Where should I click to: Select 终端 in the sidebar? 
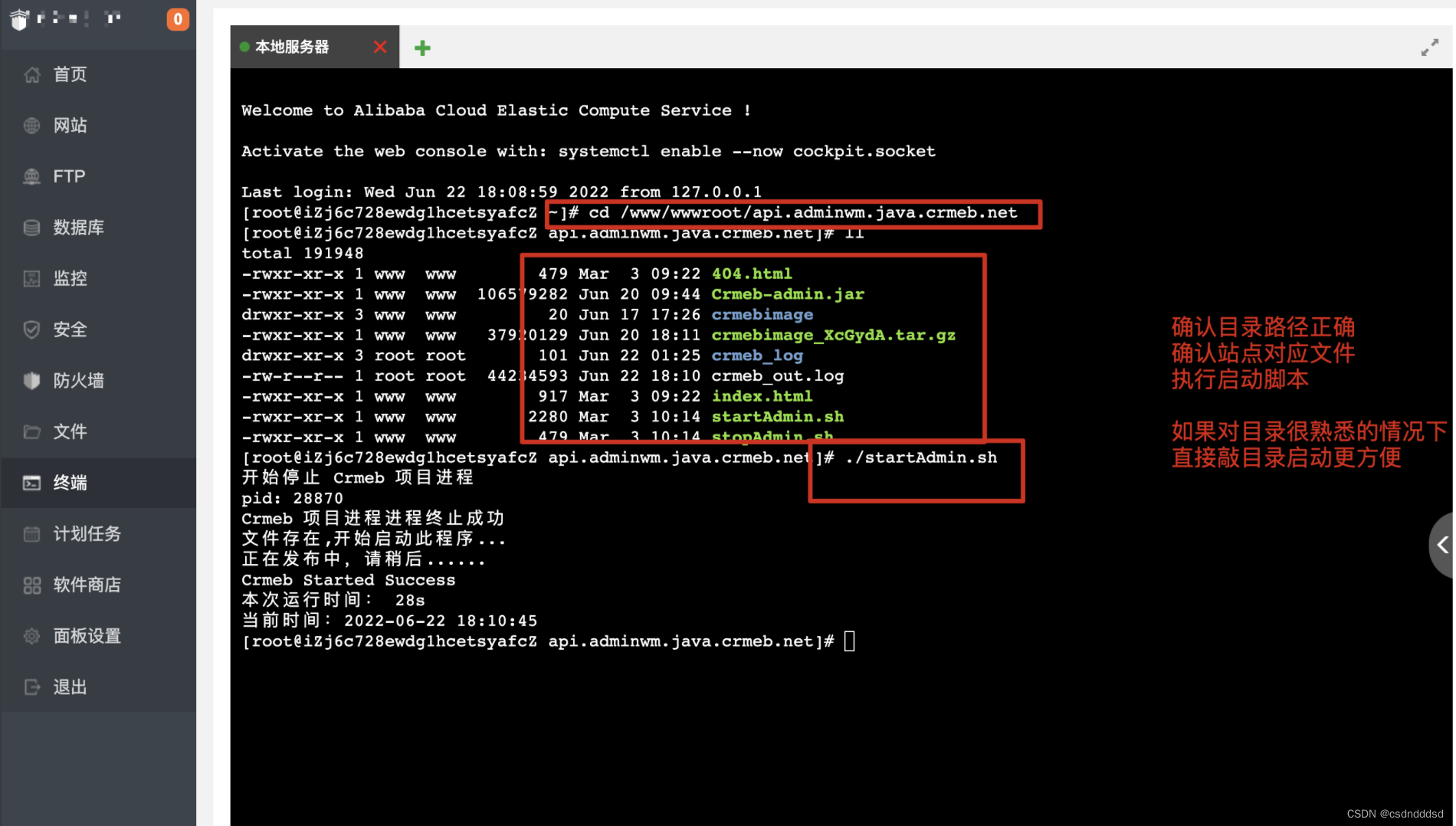[98, 483]
